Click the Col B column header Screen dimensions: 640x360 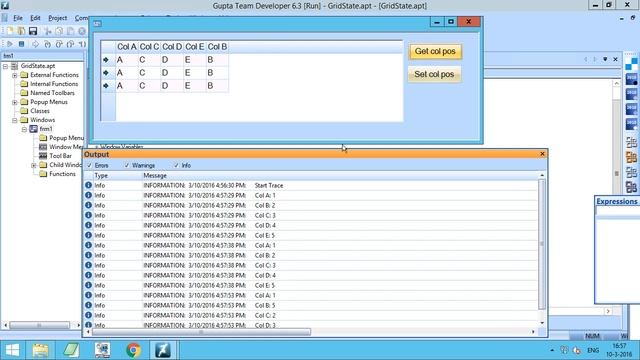pos(217,47)
